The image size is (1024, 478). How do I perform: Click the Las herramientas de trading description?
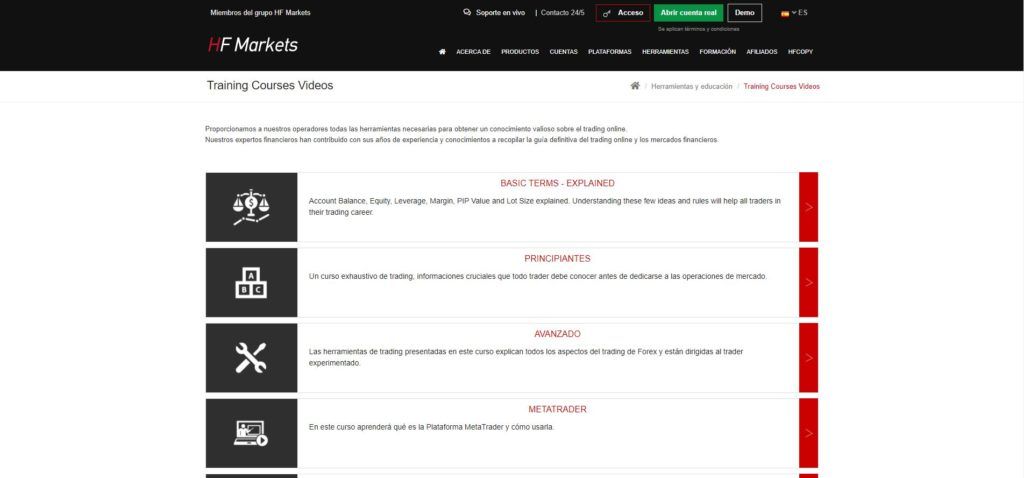pyautogui.click(x=526, y=357)
